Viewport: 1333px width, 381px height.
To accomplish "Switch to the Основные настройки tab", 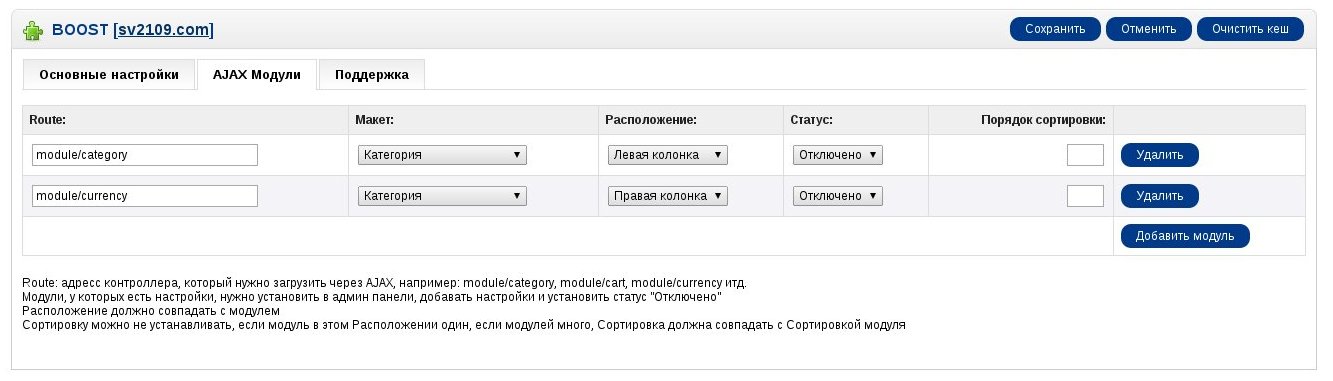I will tap(109, 75).
